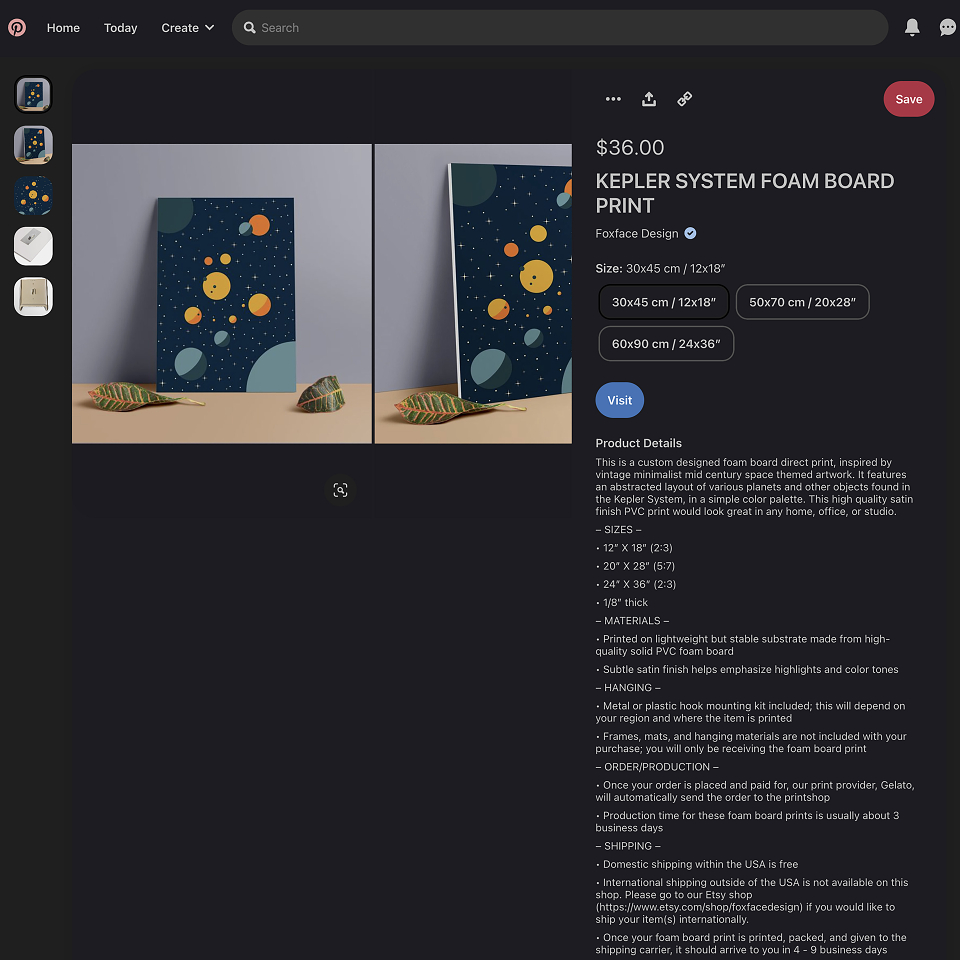960x960 pixels.
Task: Copy pin link with chain icon
Action: tap(684, 99)
